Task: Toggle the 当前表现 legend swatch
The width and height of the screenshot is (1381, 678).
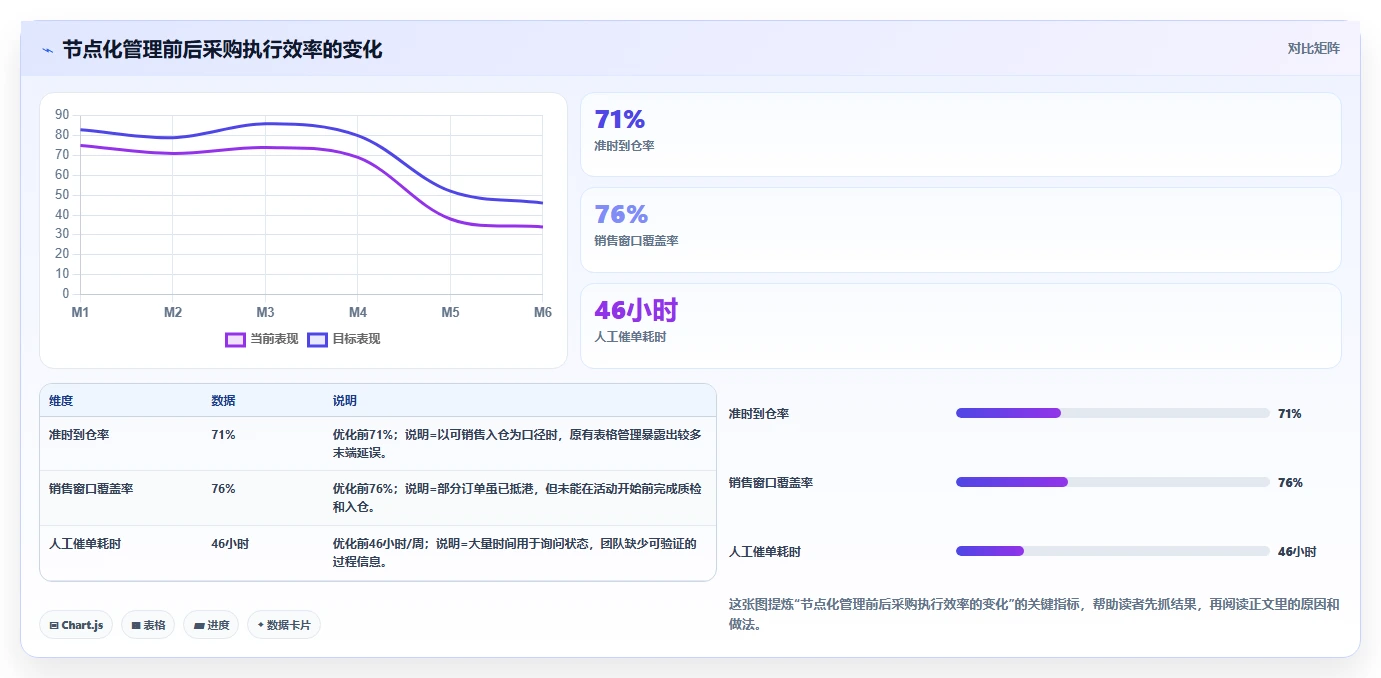Action: pyautogui.click(x=236, y=339)
